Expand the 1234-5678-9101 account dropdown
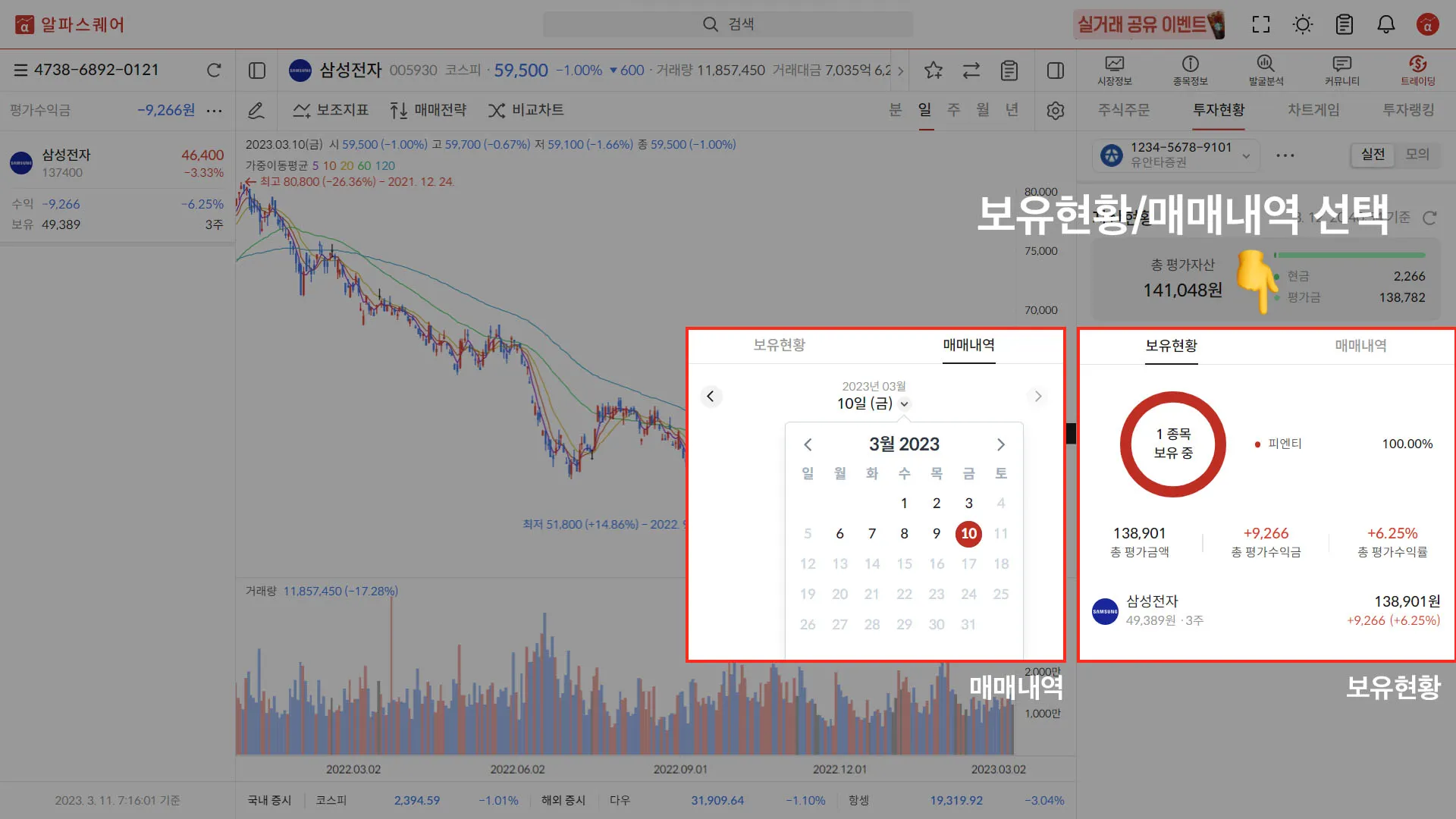This screenshot has height=819, width=1456. 1246,156
